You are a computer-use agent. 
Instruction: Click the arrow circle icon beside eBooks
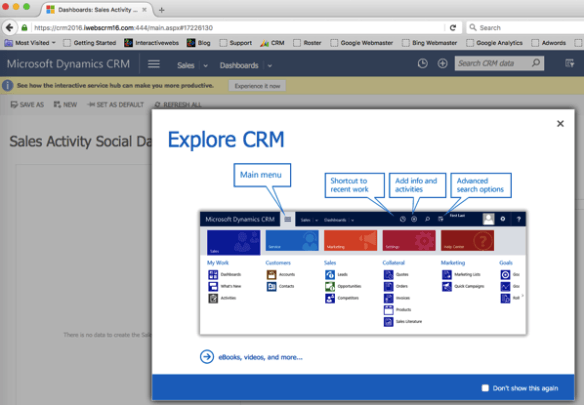(x=207, y=357)
